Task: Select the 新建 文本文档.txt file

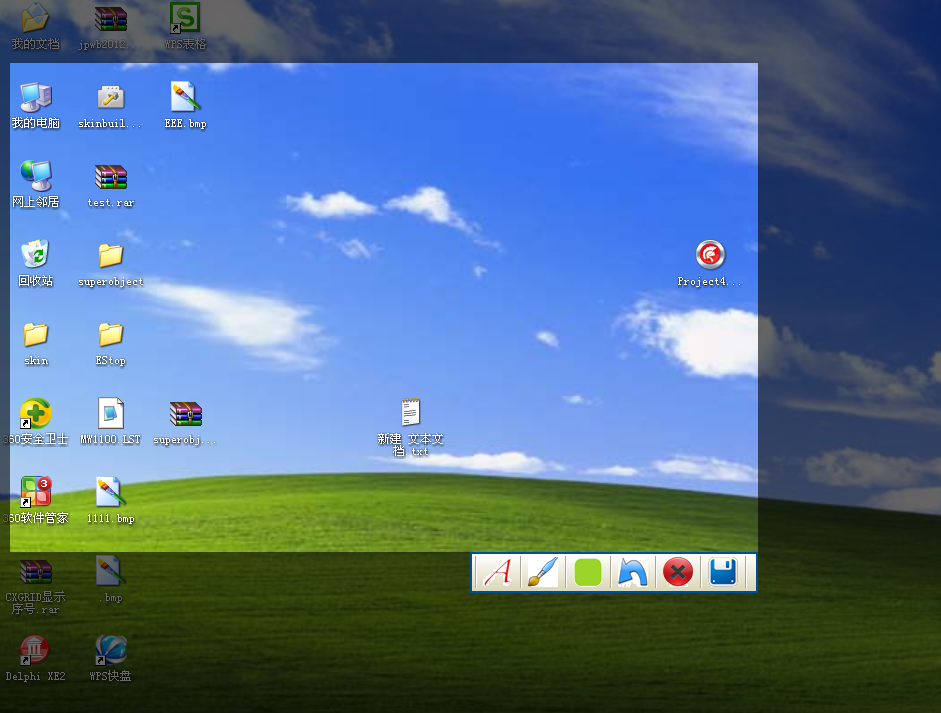Action: [x=410, y=427]
